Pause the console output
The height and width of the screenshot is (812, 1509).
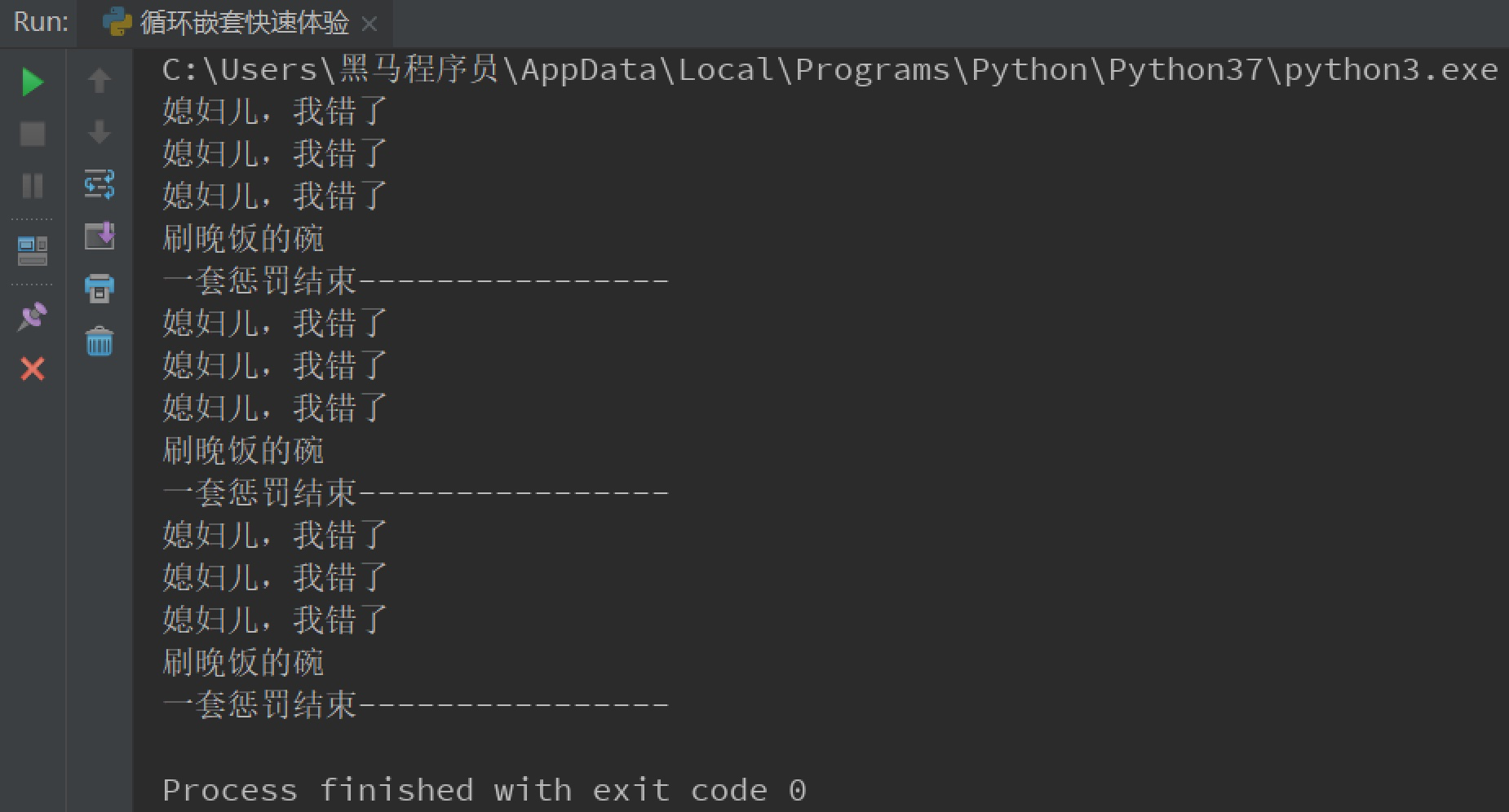[x=33, y=186]
